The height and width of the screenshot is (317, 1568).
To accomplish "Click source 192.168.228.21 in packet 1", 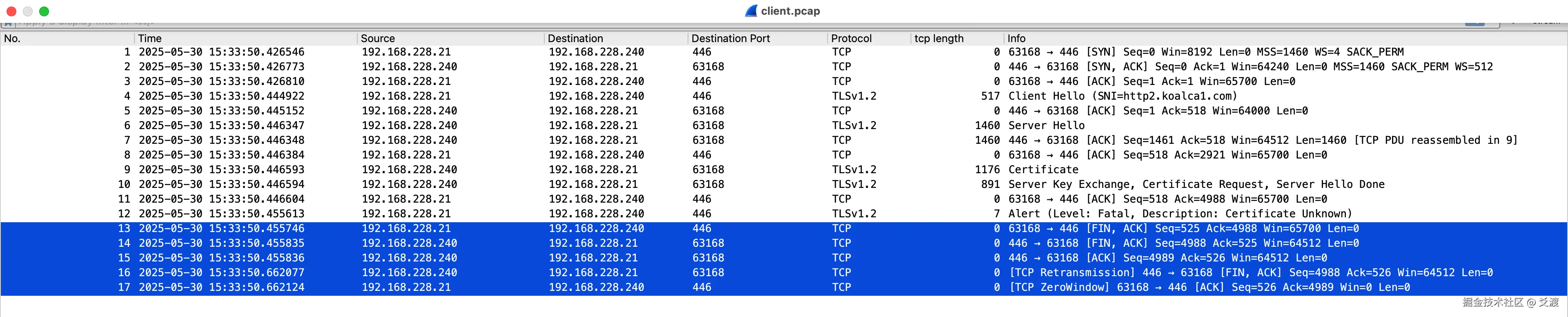I will pos(406,52).
